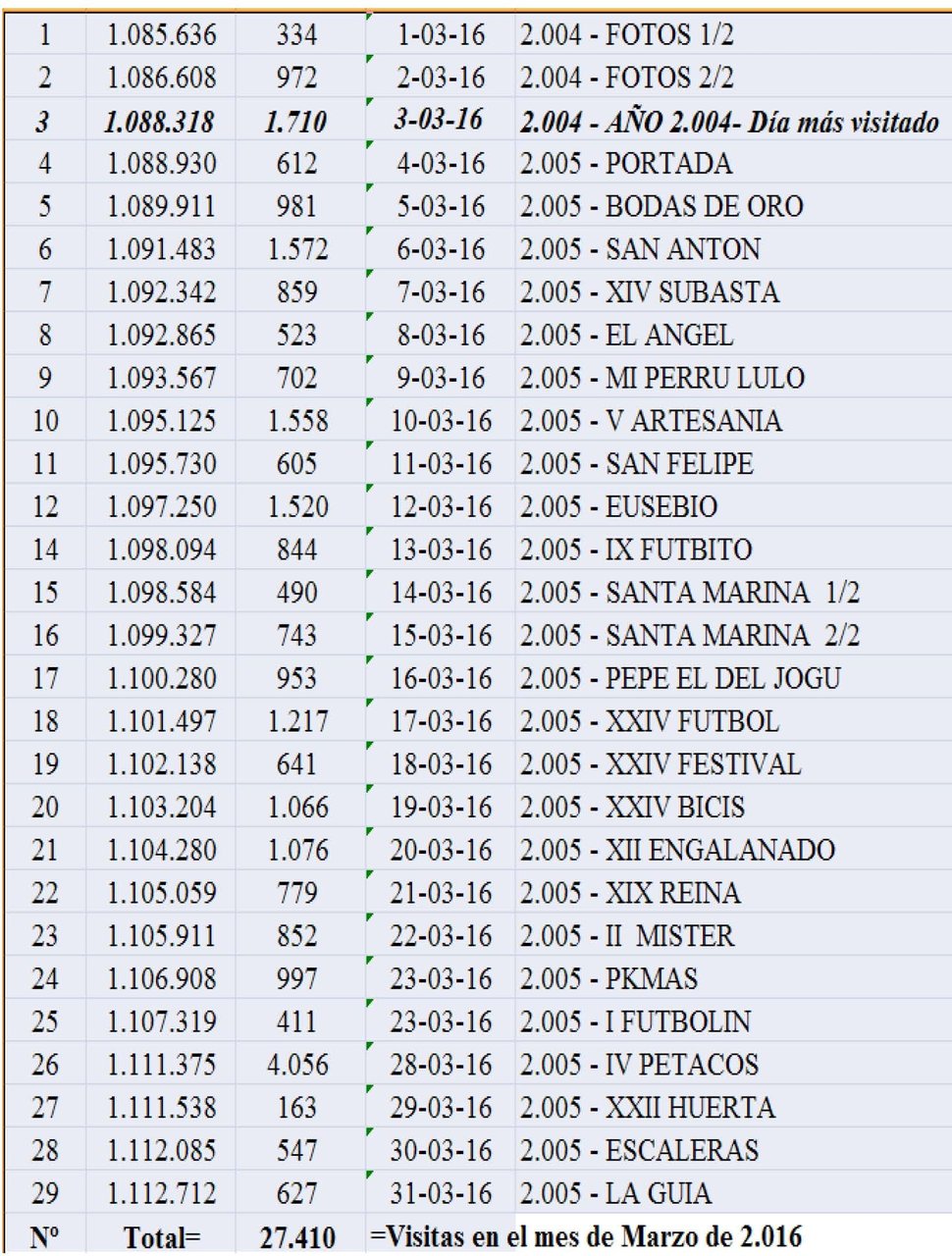Screen dimensions: 952x1256
Task: Click the counter value 1.100.280
Action: (161, 678)
